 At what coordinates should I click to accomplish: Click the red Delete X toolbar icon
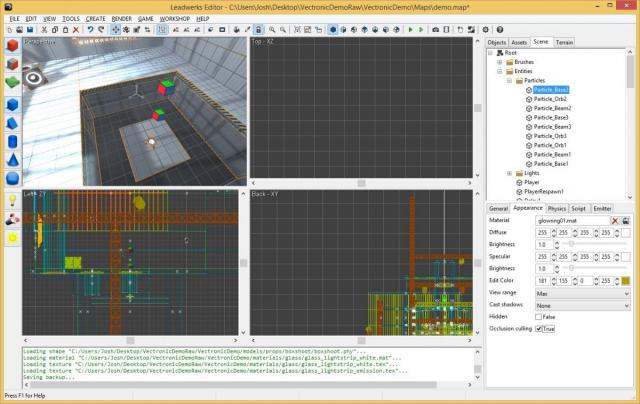(x=78, y=30)
